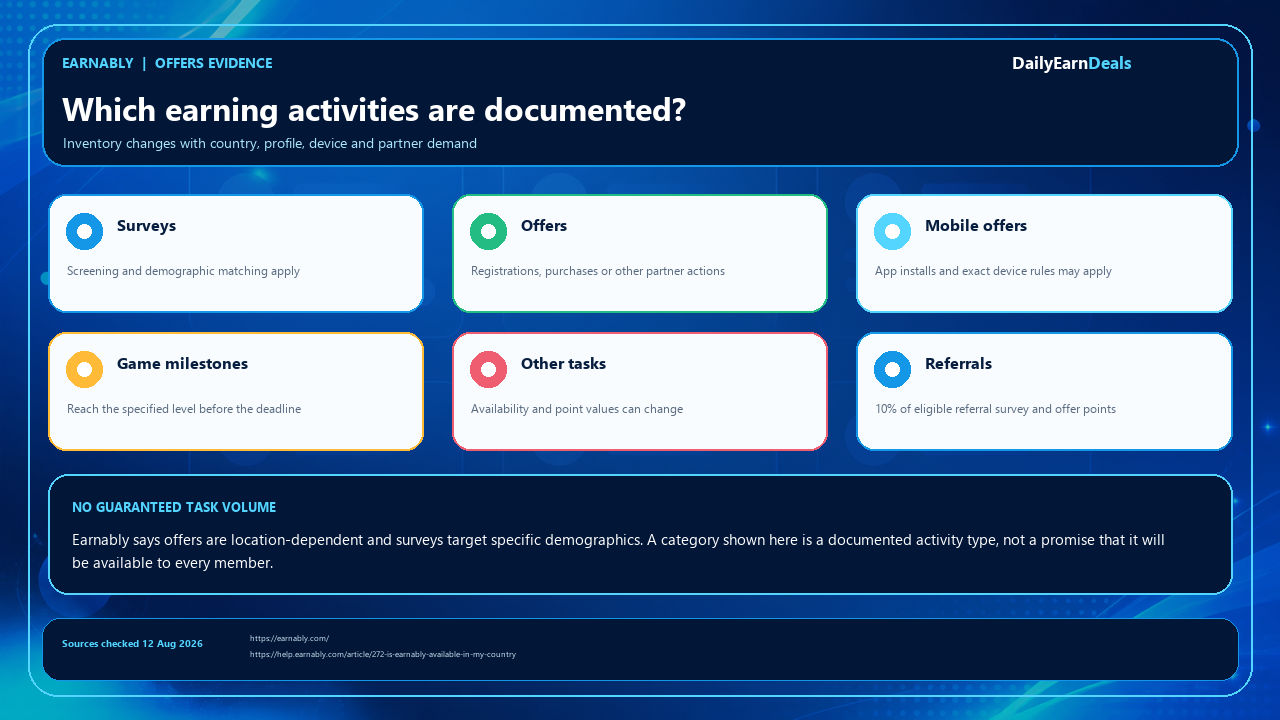Click the NO GUARANTEED TASK VOLUME heading

click(174, 507)
